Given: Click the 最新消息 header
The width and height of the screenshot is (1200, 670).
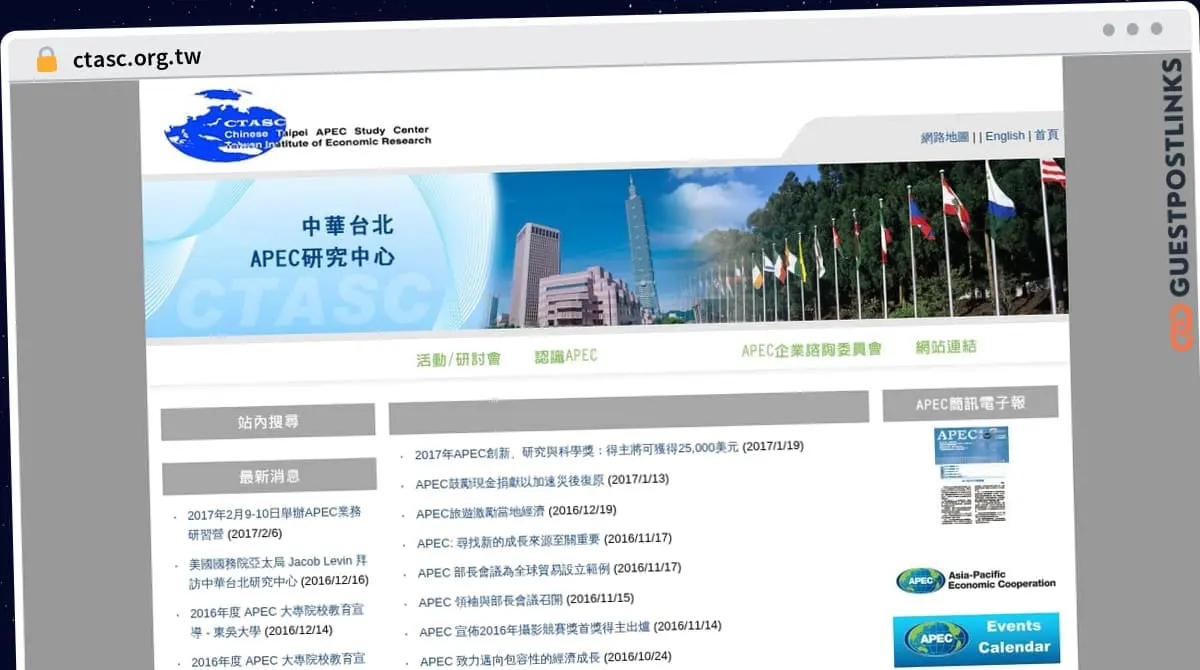Looking at the screenshot, I should tap(269, 476).
